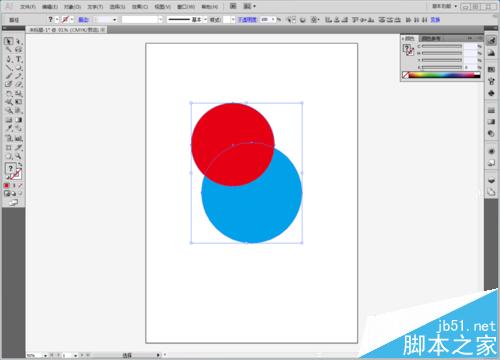500x360 pixels.
Task: Open the Symbols panel from right dock
Action: point(491,93)
